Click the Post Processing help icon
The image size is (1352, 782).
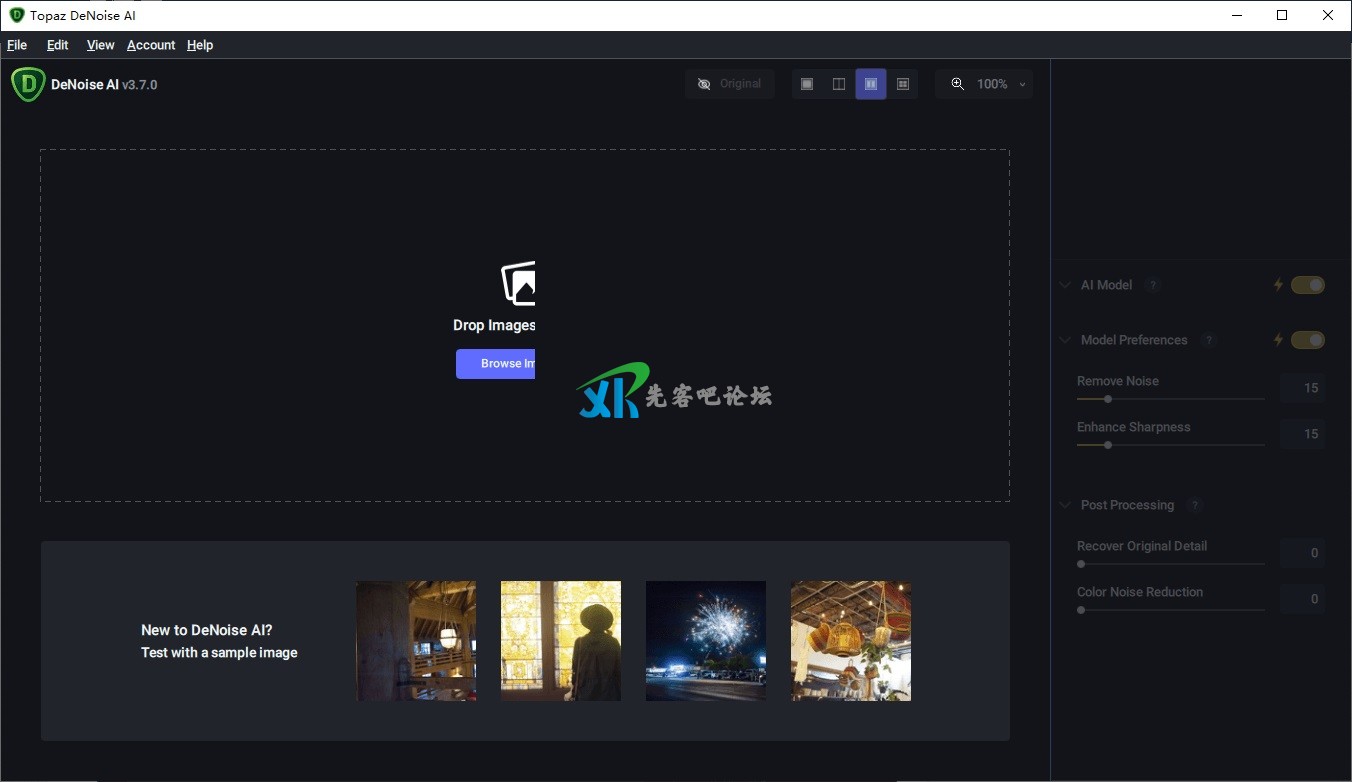point(1194,505)
